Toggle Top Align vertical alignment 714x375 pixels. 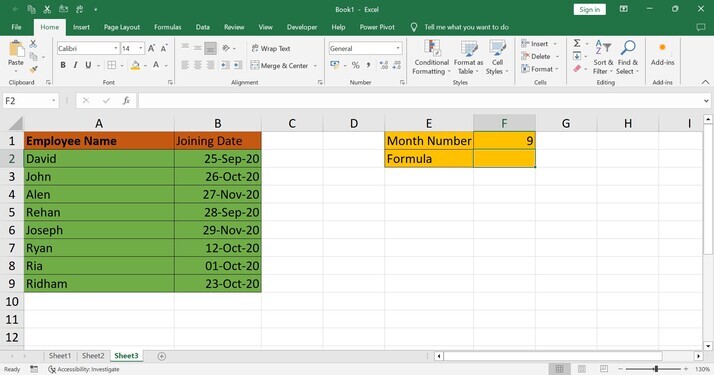pyautogui.click(x=185, y=48)
